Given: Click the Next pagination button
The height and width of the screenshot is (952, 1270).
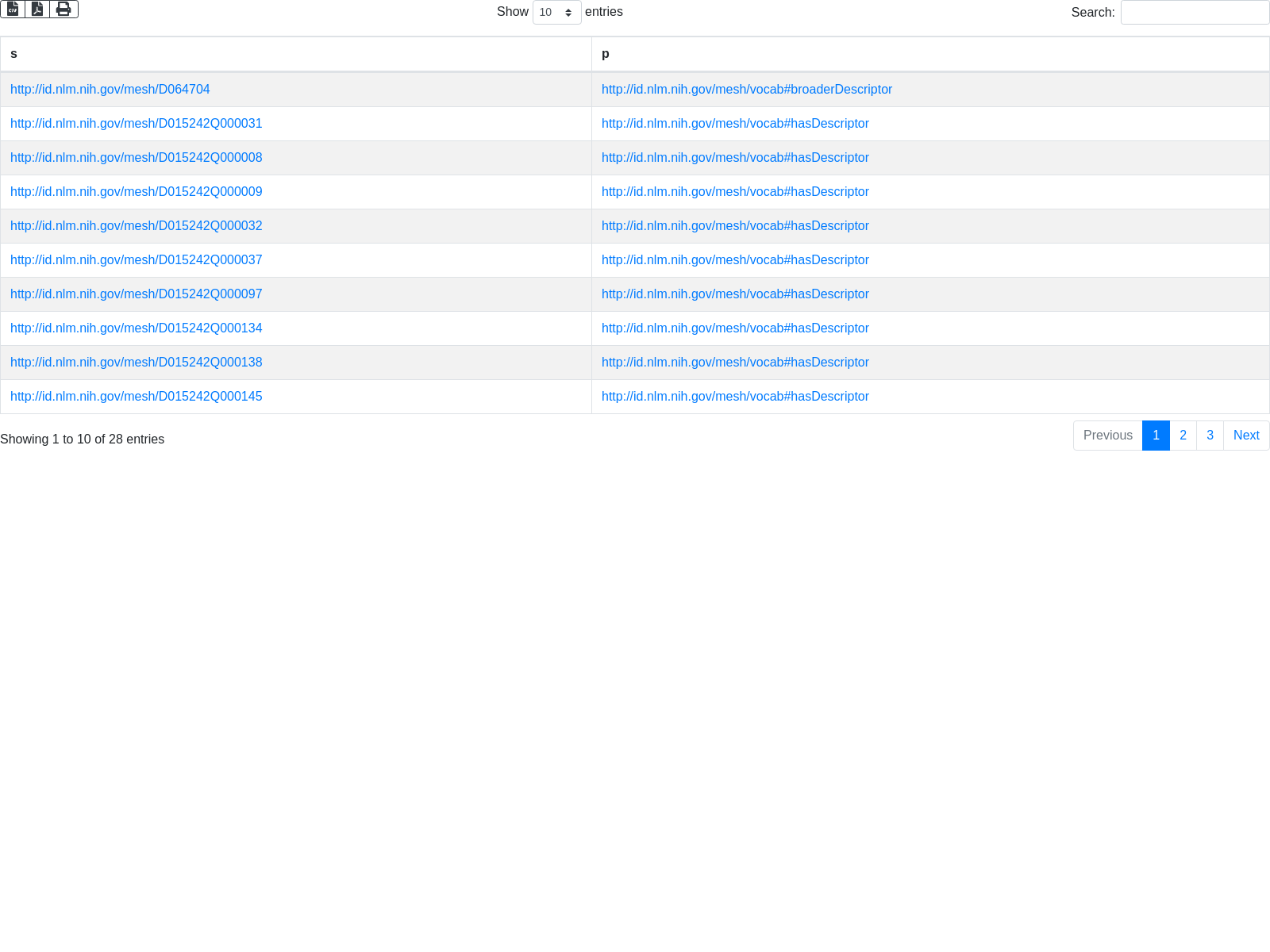Looking at the screenshot, I should (1246, 436).
